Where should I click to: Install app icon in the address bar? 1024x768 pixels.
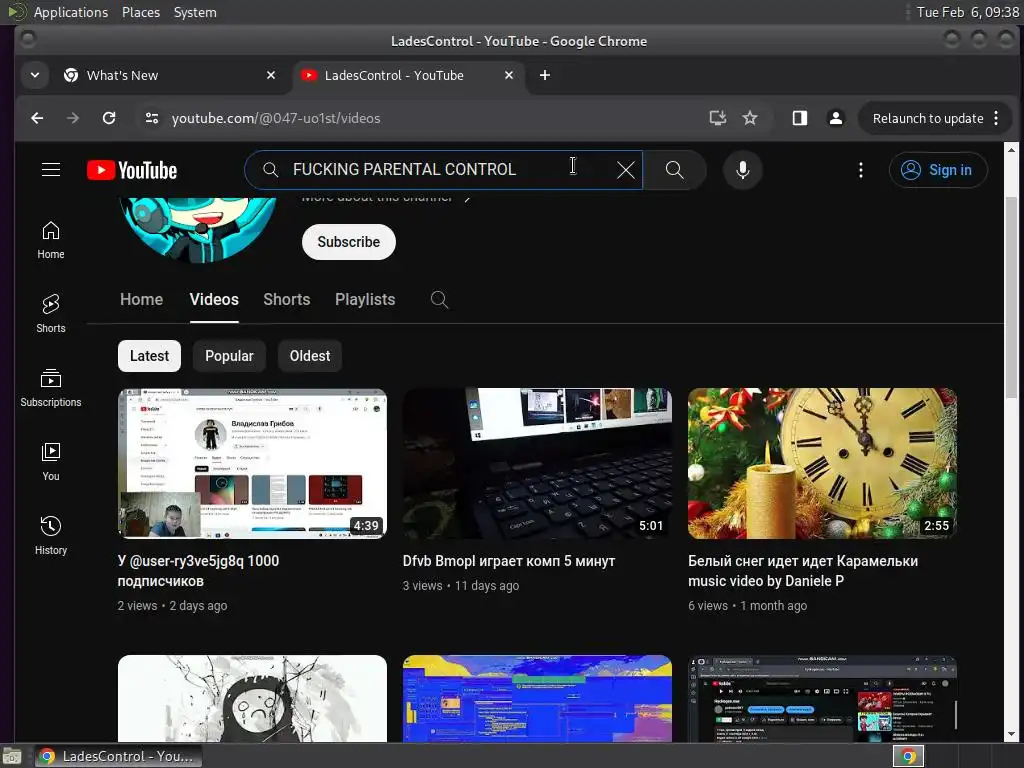tap(718, 118)
